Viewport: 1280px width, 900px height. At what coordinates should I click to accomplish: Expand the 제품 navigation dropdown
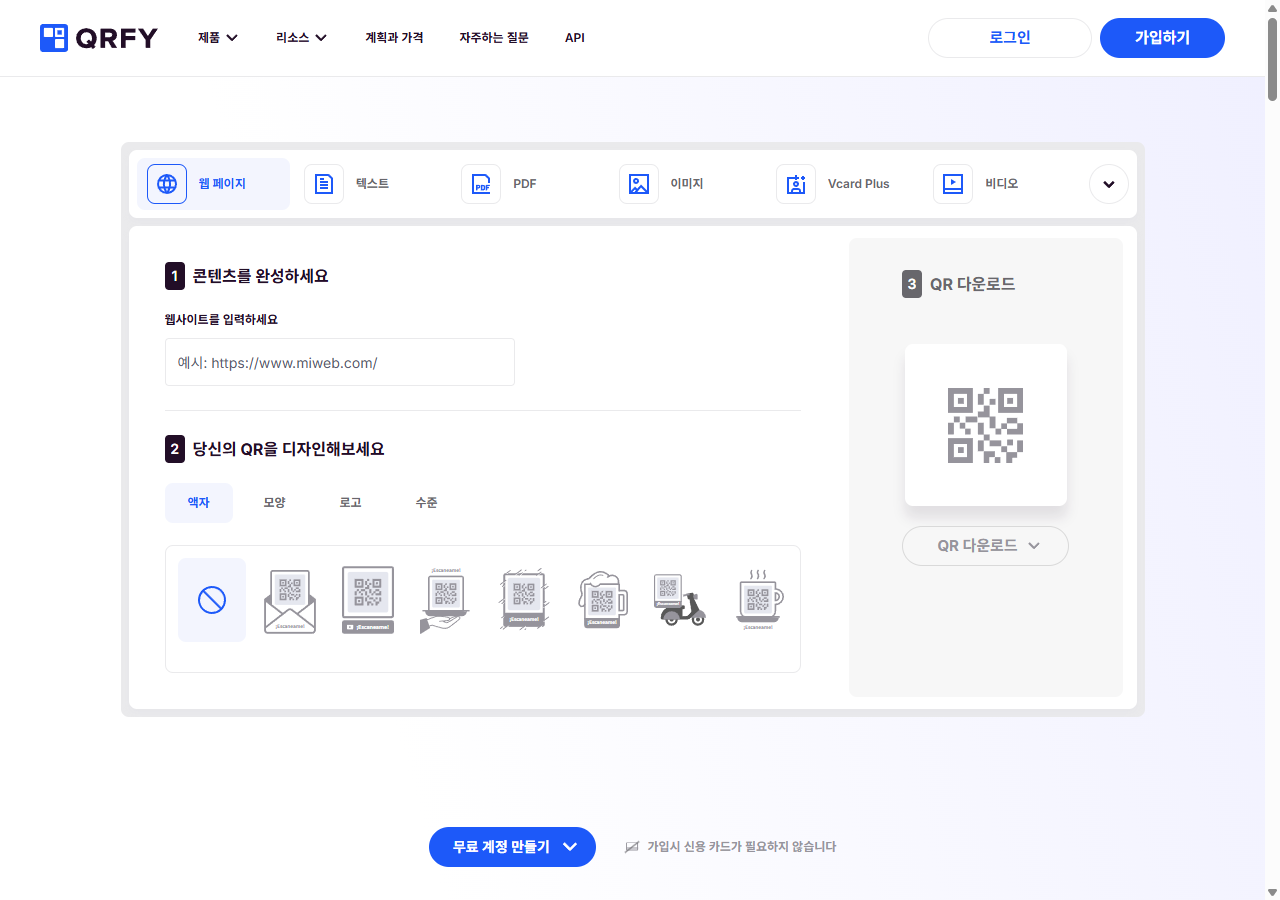pos(217,38)
